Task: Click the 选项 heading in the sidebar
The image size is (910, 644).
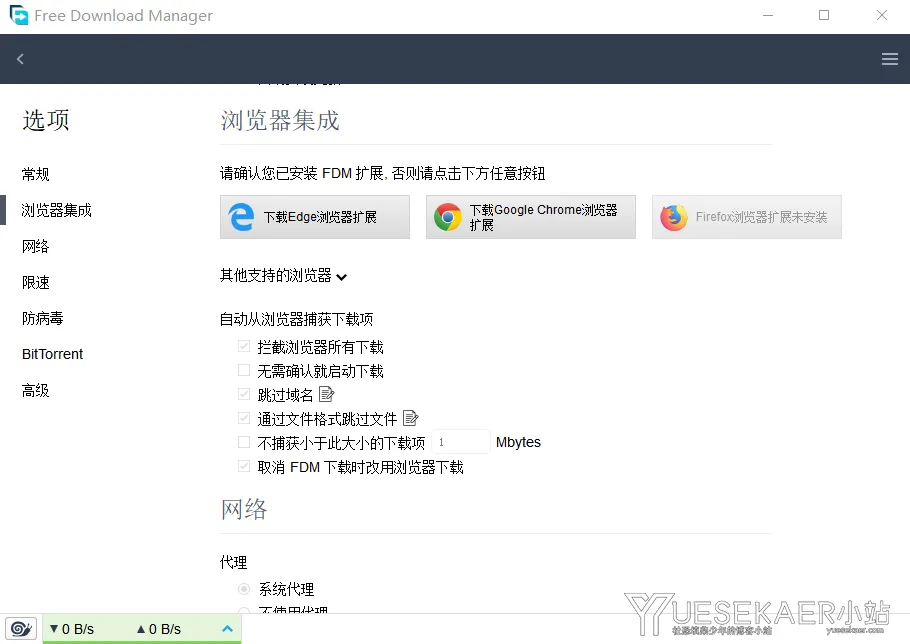Action: point(46,120)
